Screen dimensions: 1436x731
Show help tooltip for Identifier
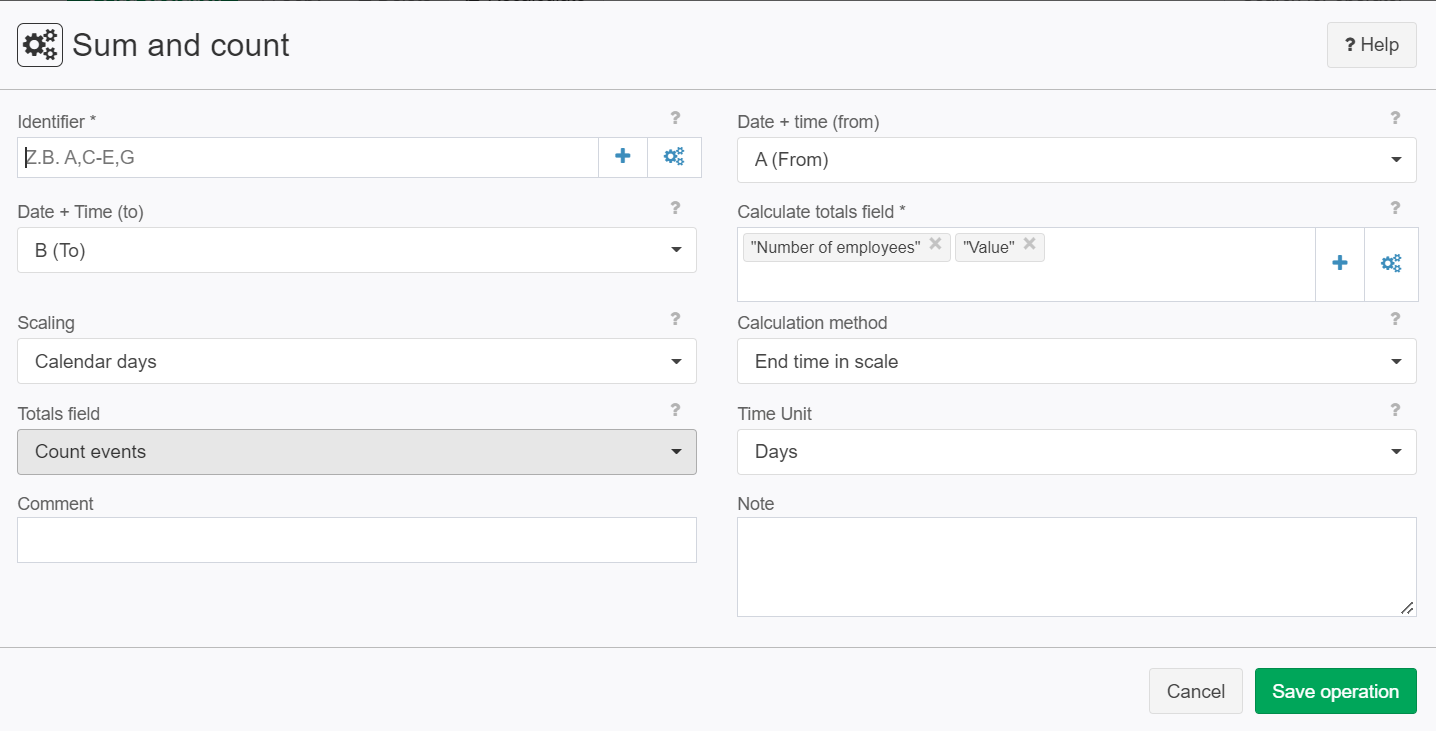coord(675,118)
